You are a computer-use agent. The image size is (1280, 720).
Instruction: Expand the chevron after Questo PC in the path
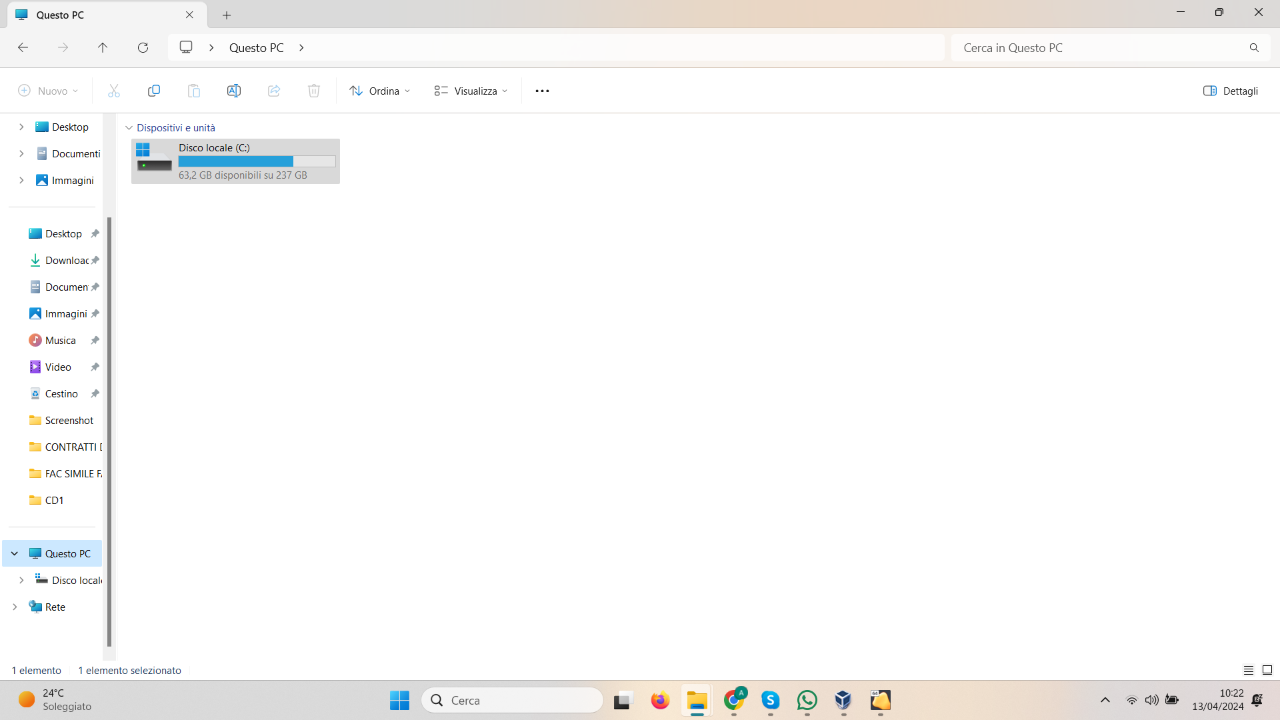tap(302, 47)
